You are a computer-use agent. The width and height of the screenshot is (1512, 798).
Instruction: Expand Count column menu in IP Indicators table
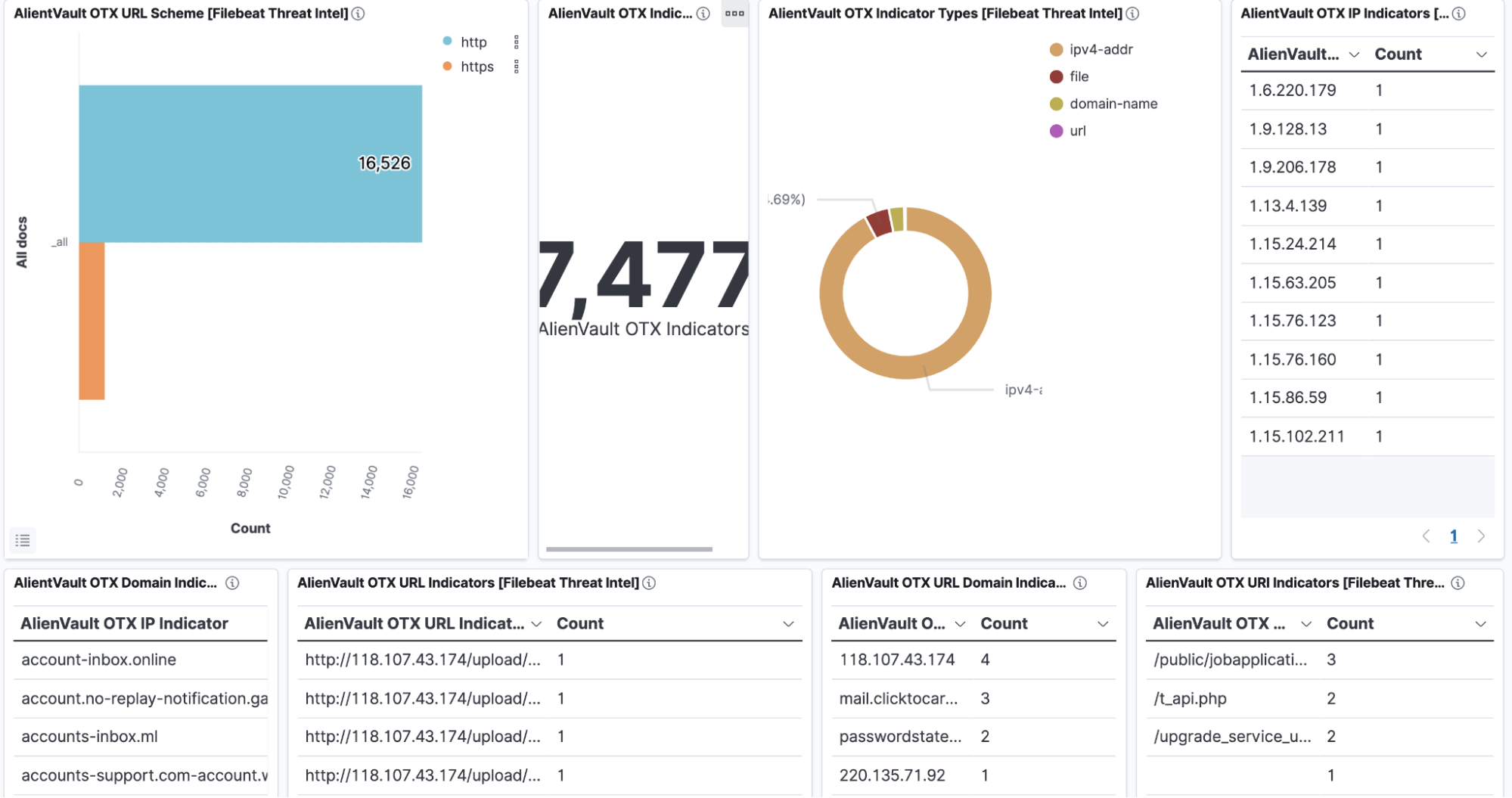point(1482,54)
